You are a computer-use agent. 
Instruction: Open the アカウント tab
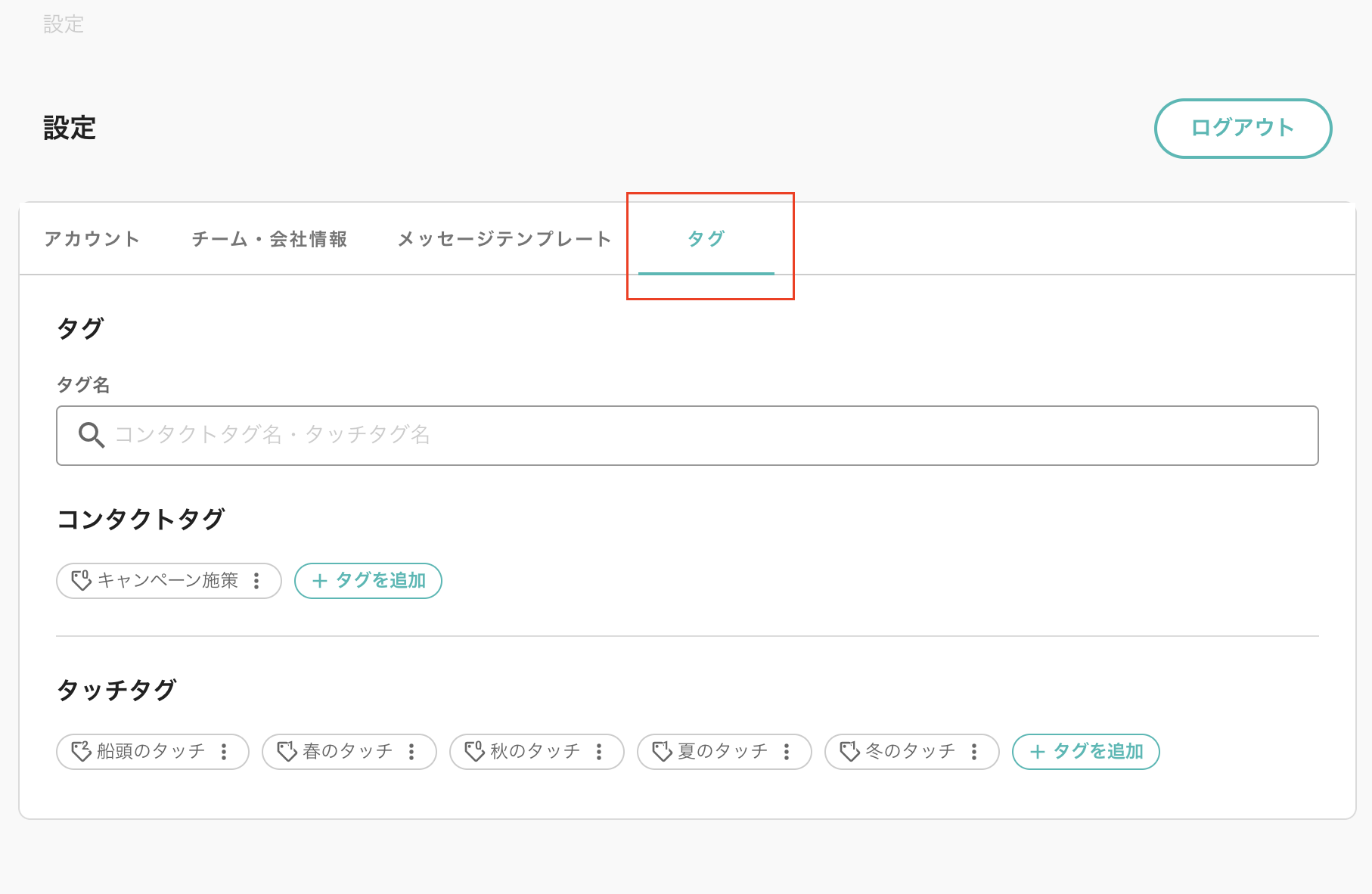pyautogui.click(x=92, y=239)
